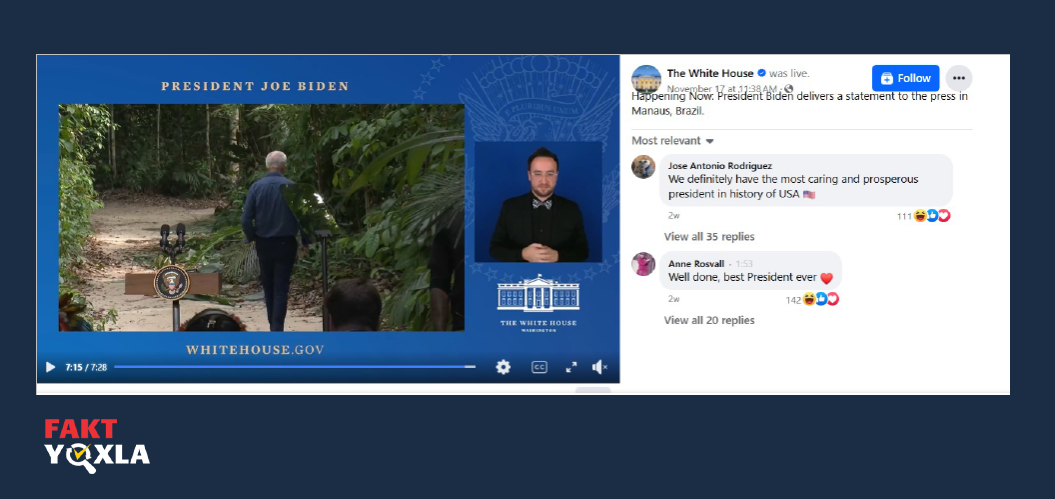Toggle closed captions CC button
Screen dimensions: 1055x499
click(539, 367)
